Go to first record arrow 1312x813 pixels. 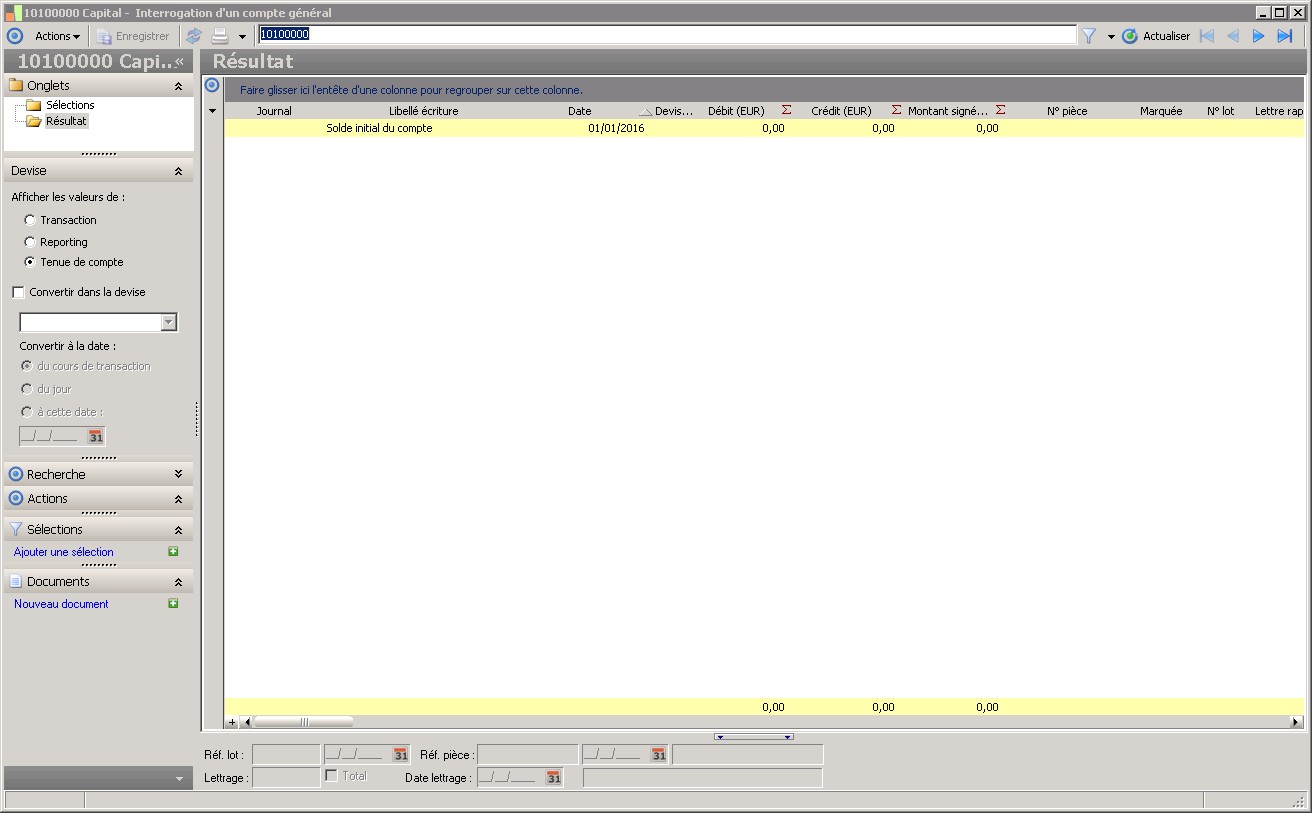1207,36
